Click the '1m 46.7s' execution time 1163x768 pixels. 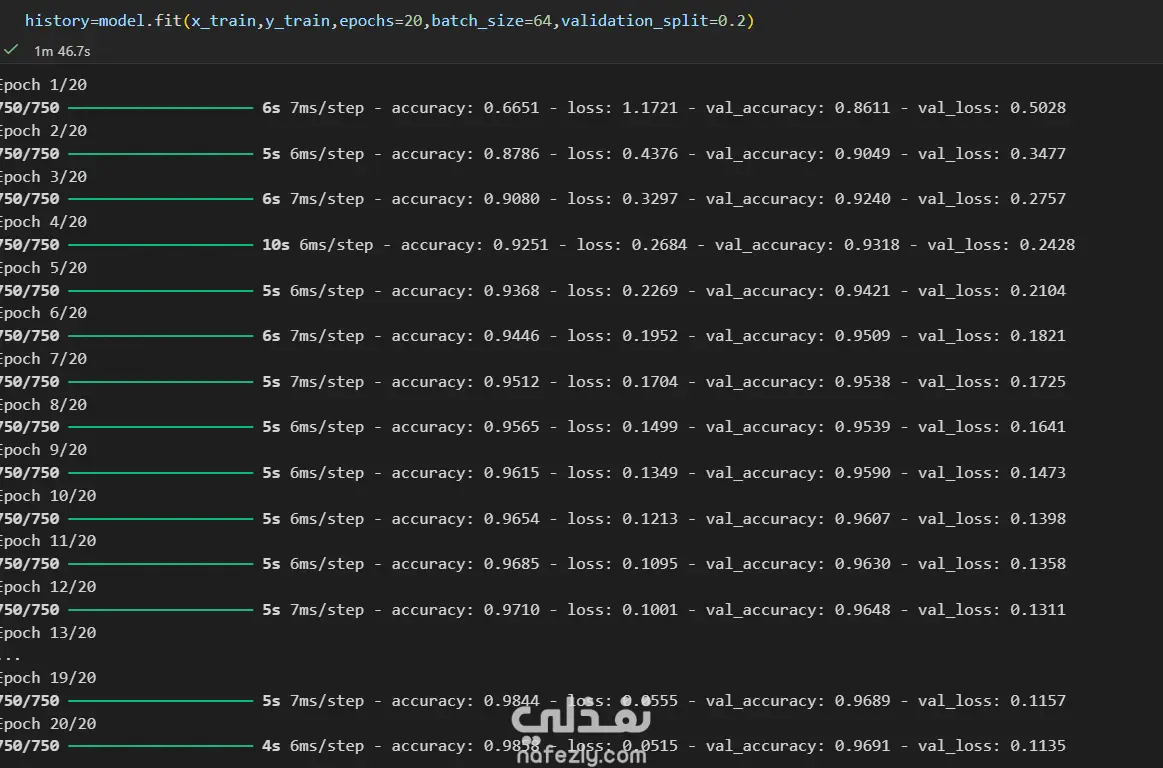click(62, 51)
